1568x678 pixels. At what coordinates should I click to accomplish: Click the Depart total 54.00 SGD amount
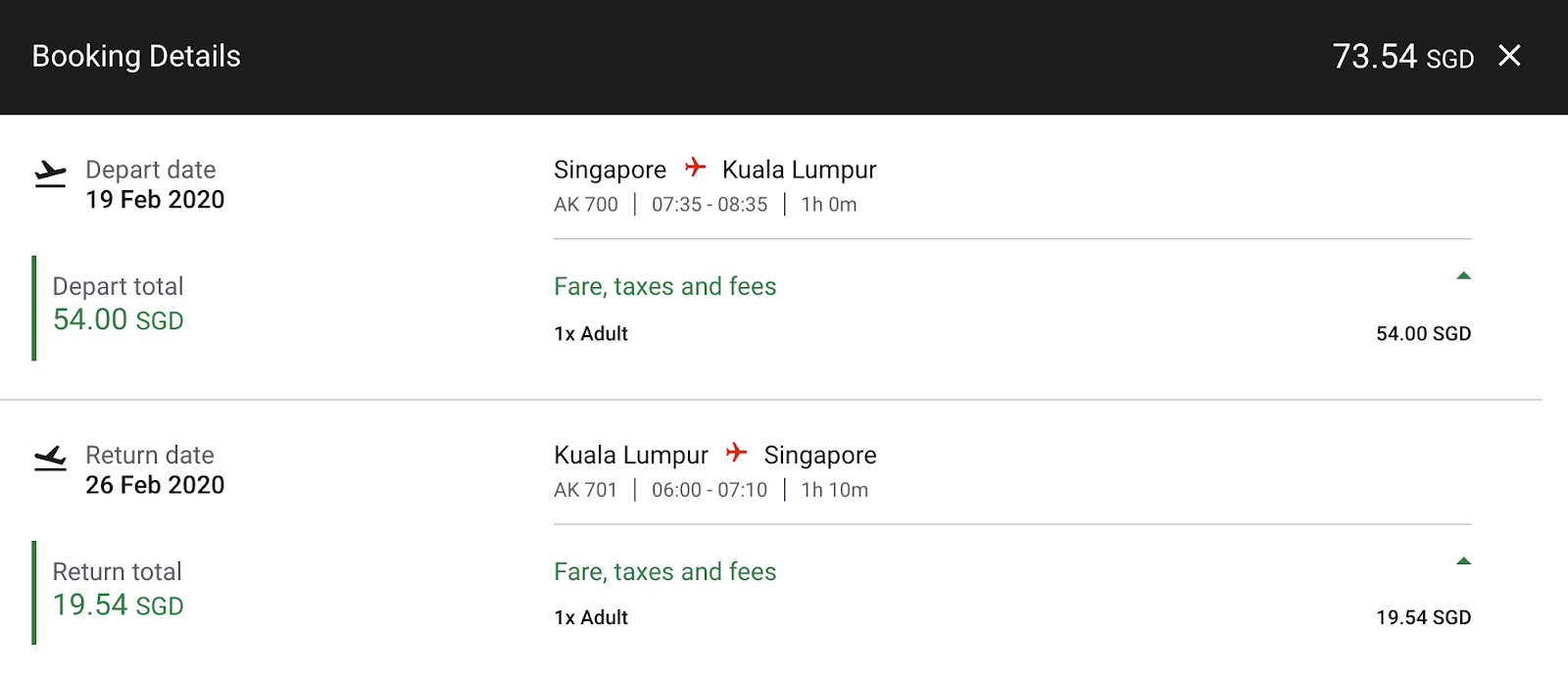coord(118,319)
